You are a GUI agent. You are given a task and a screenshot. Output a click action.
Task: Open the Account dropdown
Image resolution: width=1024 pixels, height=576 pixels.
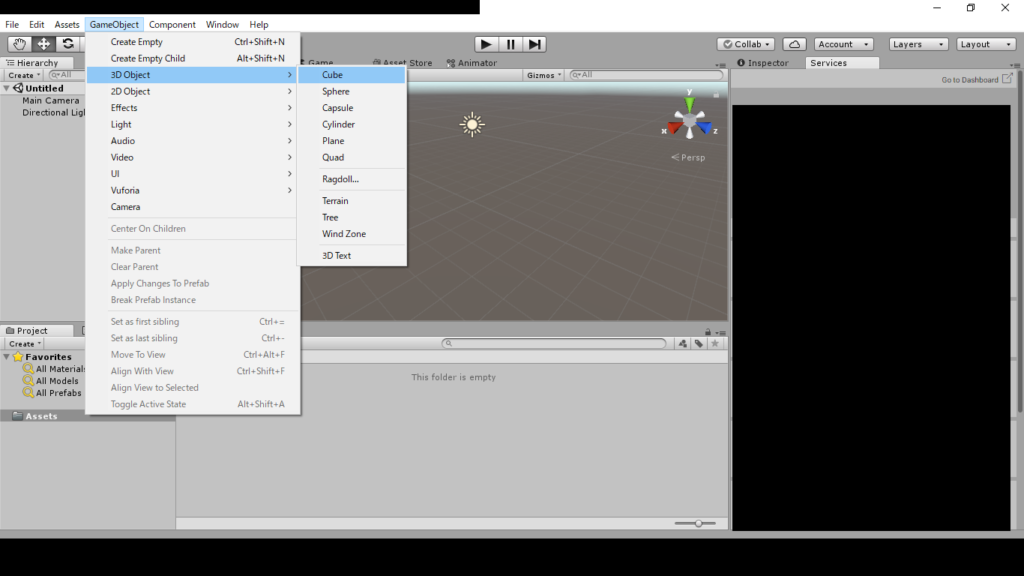click(843, 44)
